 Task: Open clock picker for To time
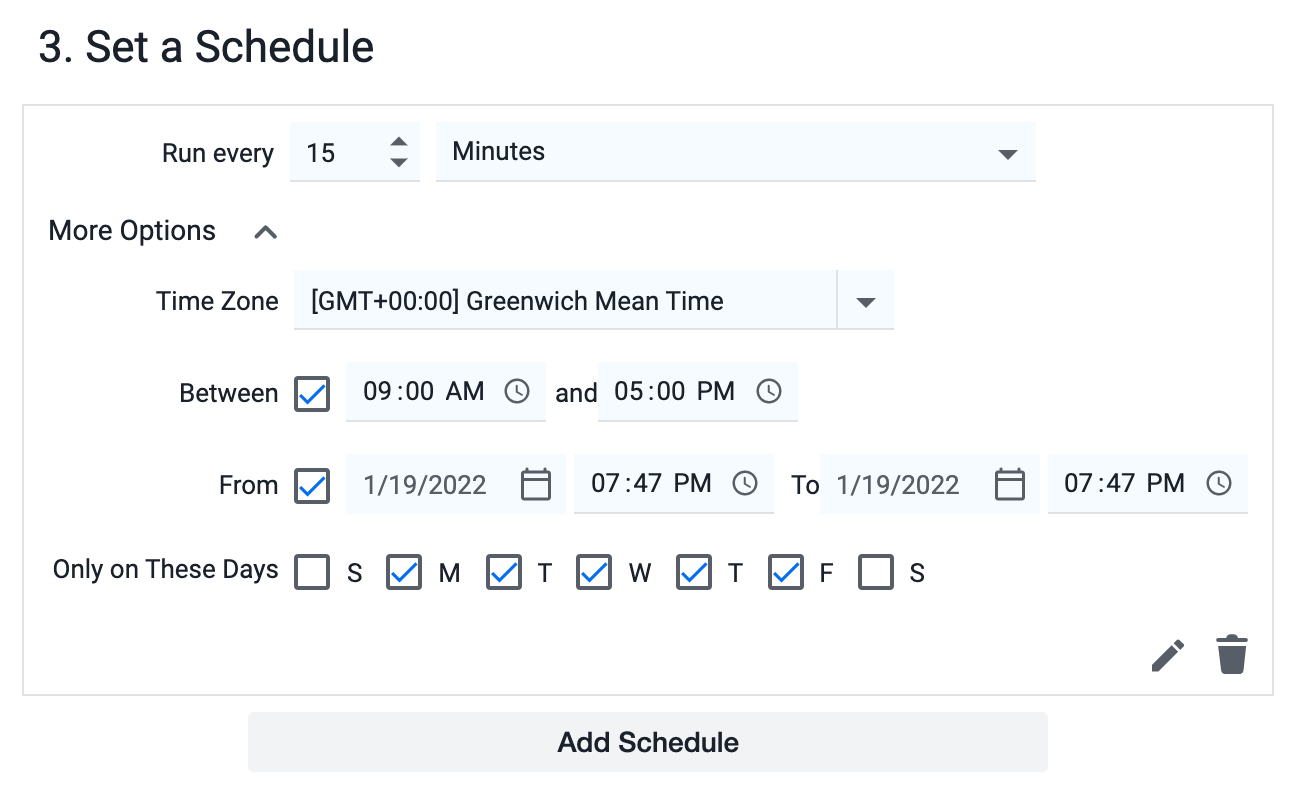point(1218,484)
